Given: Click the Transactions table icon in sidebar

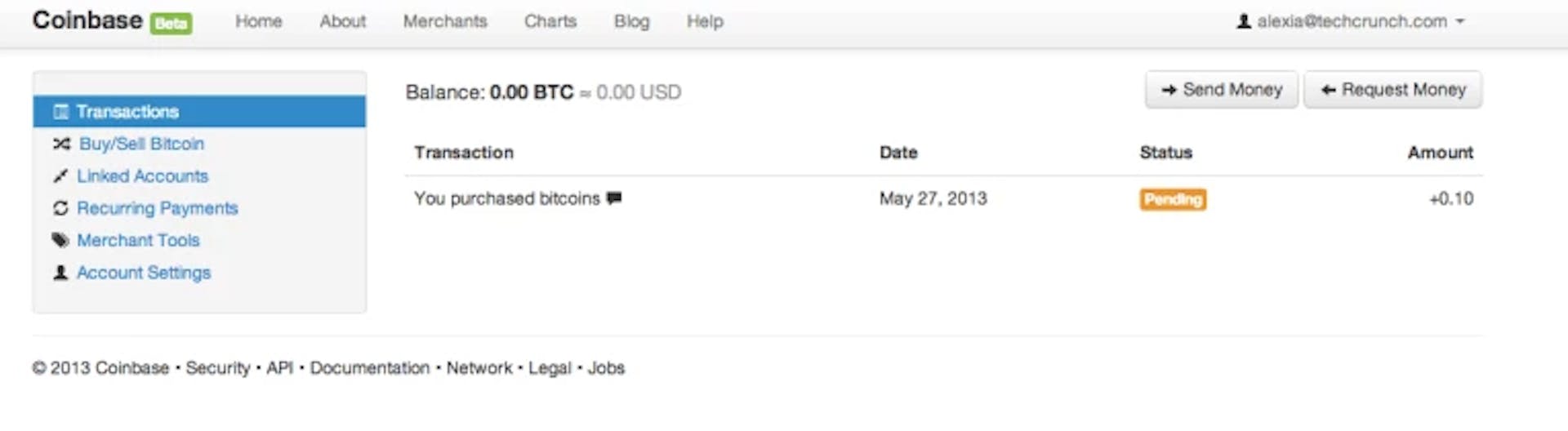Looking at the screenshot, I should coord(60,112).
